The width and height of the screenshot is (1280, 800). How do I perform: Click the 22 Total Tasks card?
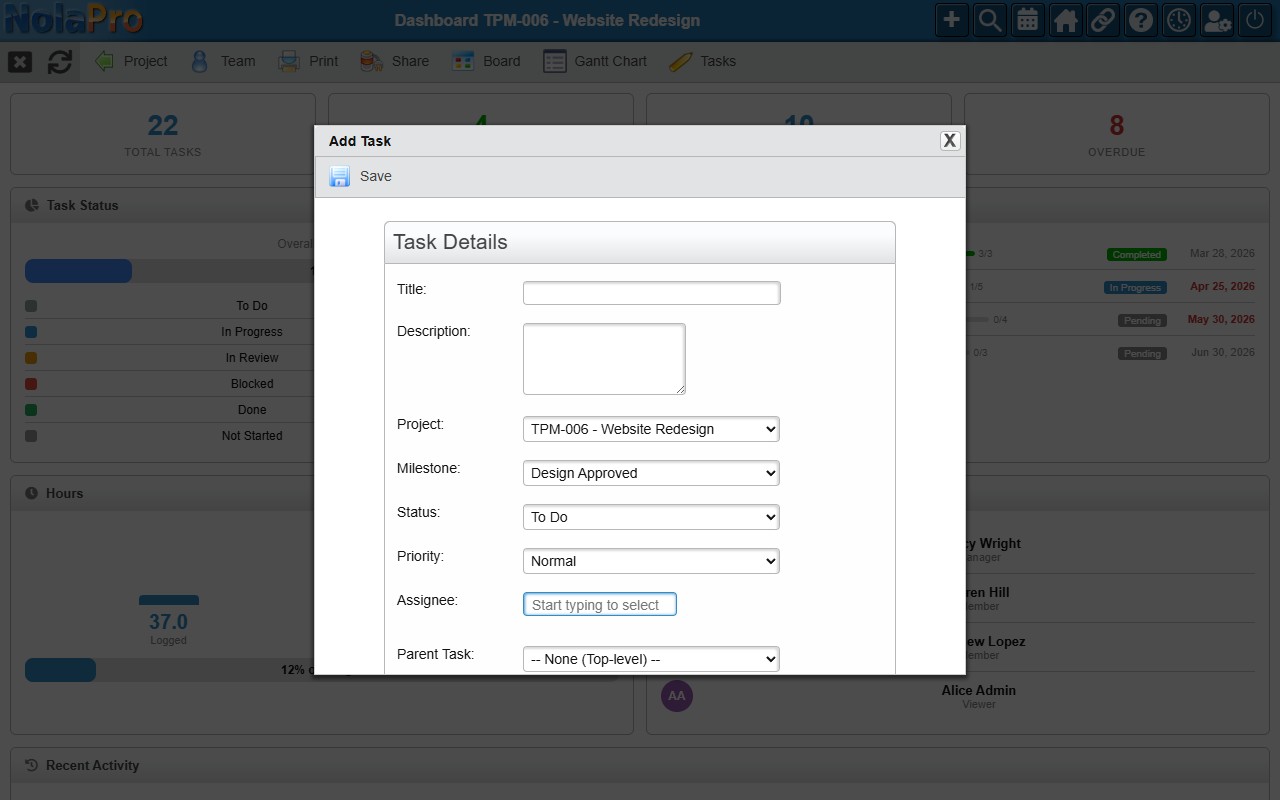click(163, 135)
